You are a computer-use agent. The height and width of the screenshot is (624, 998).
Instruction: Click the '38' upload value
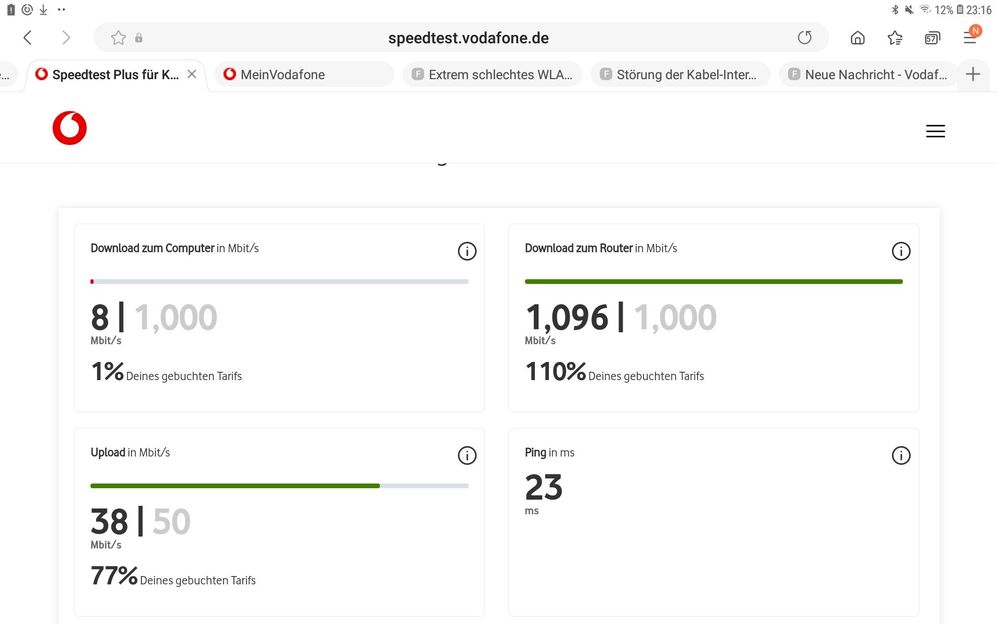[x=109, y=521]
